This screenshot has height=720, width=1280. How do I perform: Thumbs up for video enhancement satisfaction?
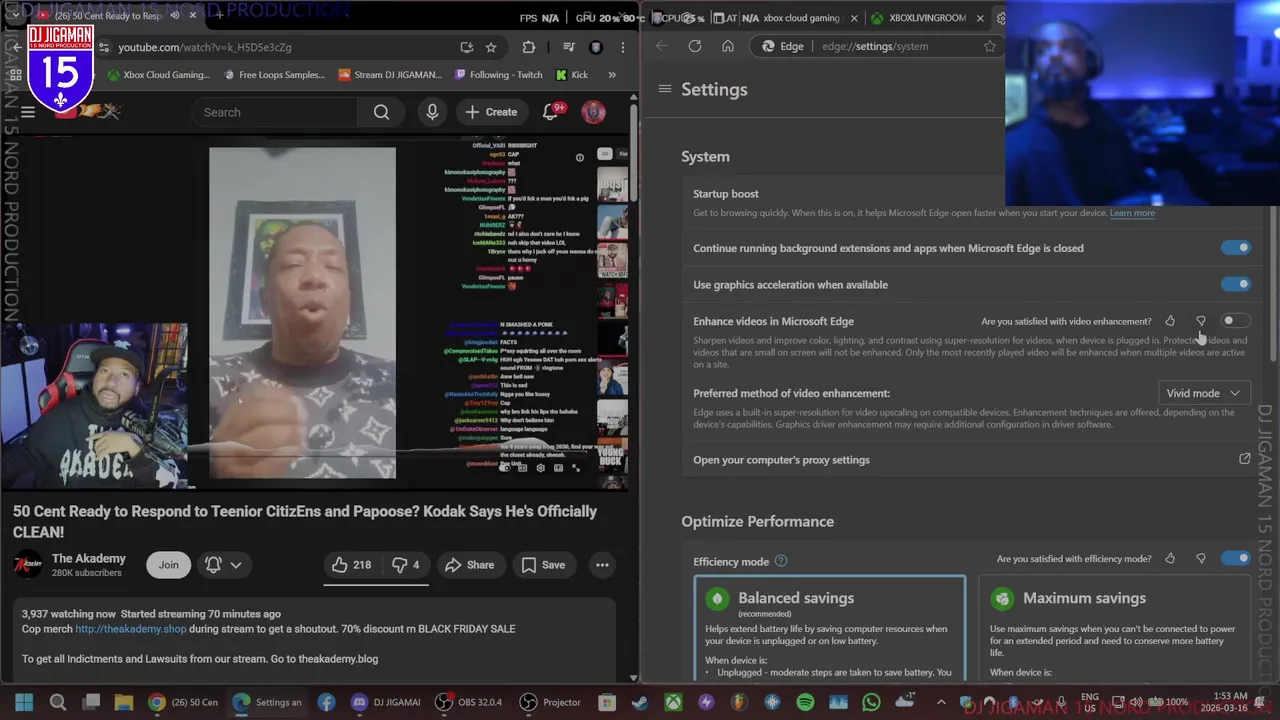[1170, 321]
